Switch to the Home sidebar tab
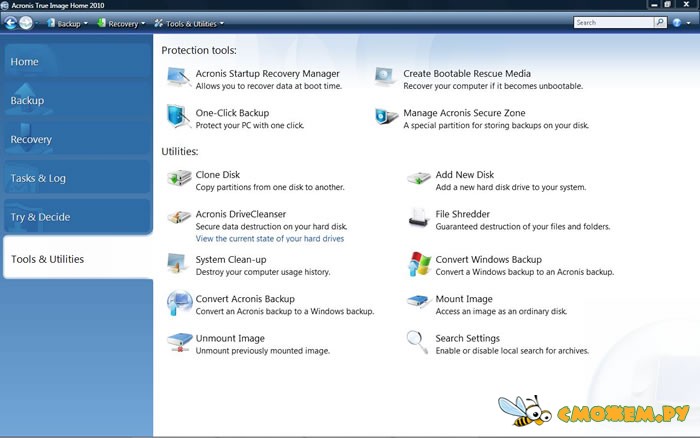700x438 pixels. point(78,62)
